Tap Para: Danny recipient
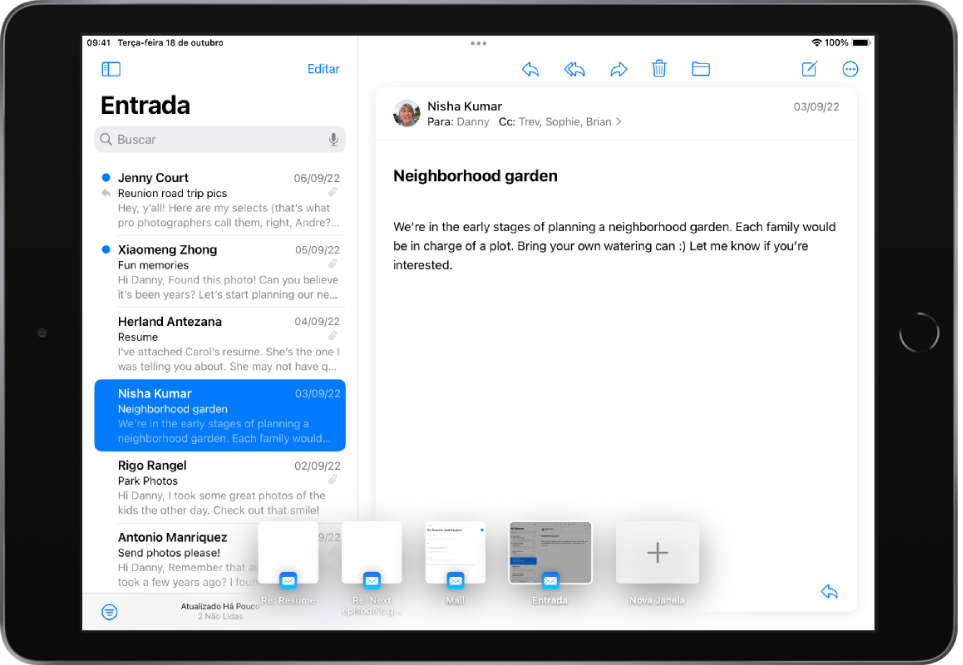This screenshot has width=963, height=665. click(458, 122)
